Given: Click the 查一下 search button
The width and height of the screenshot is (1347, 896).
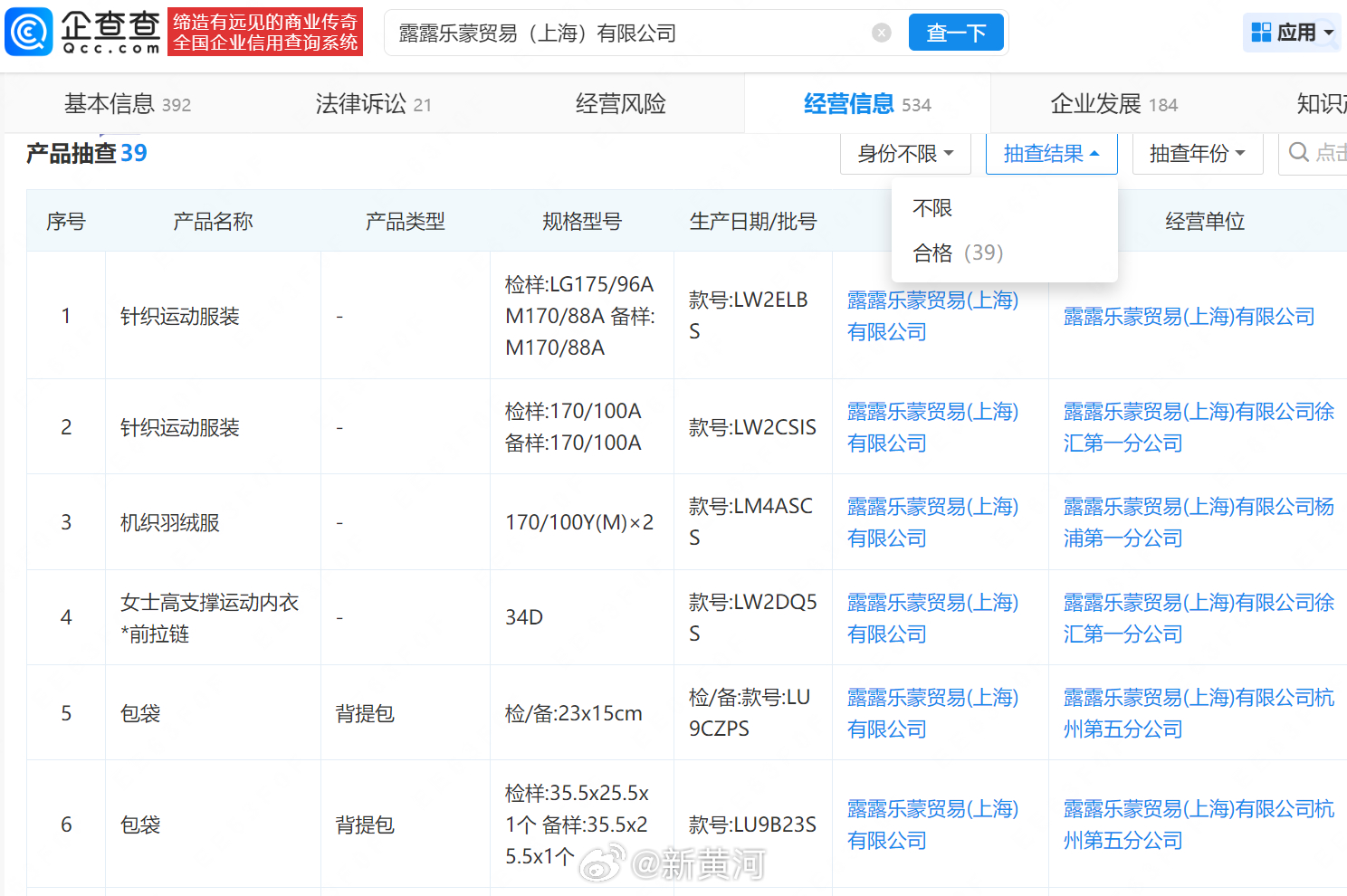Looking at the screenshot, I should pyautogui.click(x=956, y=32).
